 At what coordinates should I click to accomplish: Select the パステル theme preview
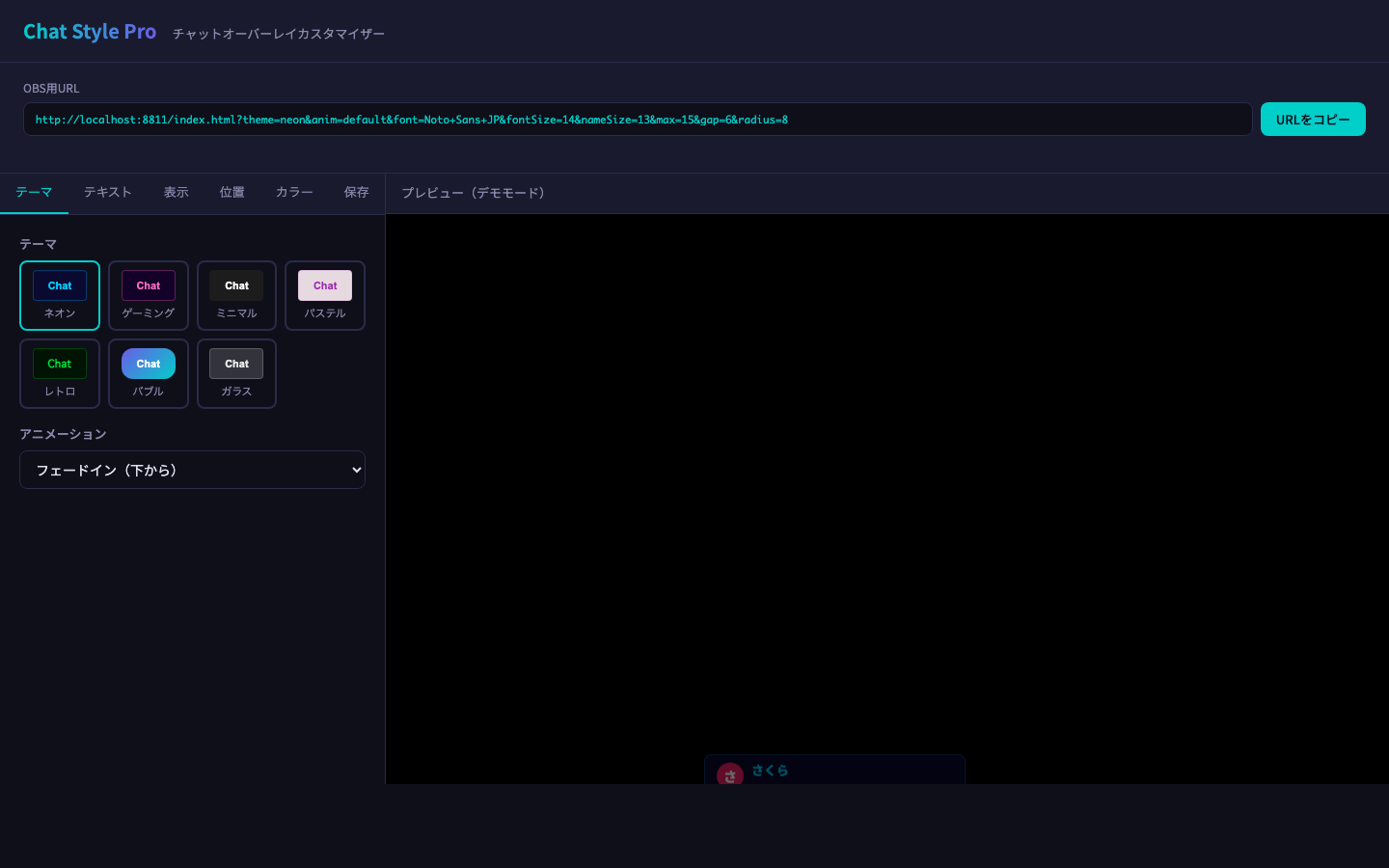click(324, 295)
